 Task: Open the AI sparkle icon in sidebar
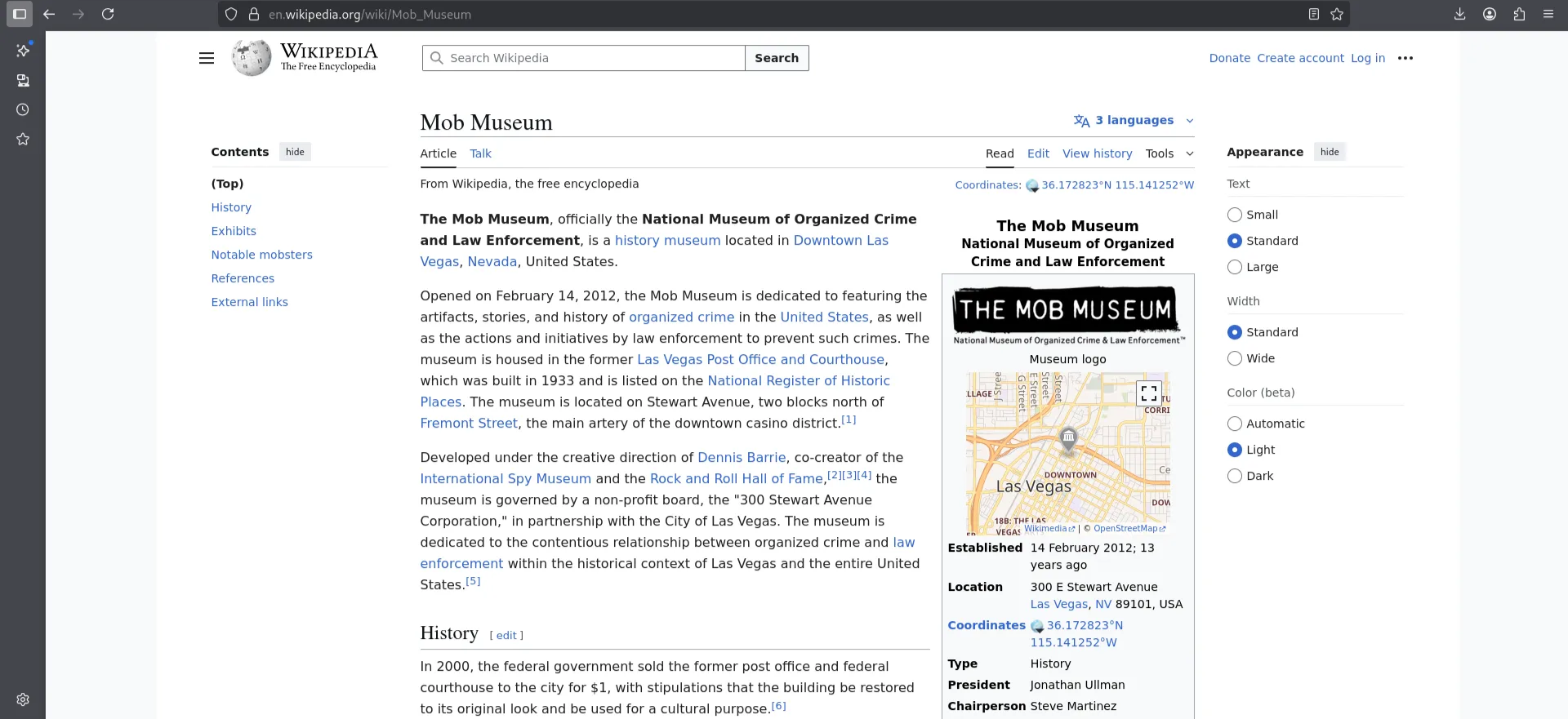23,51
